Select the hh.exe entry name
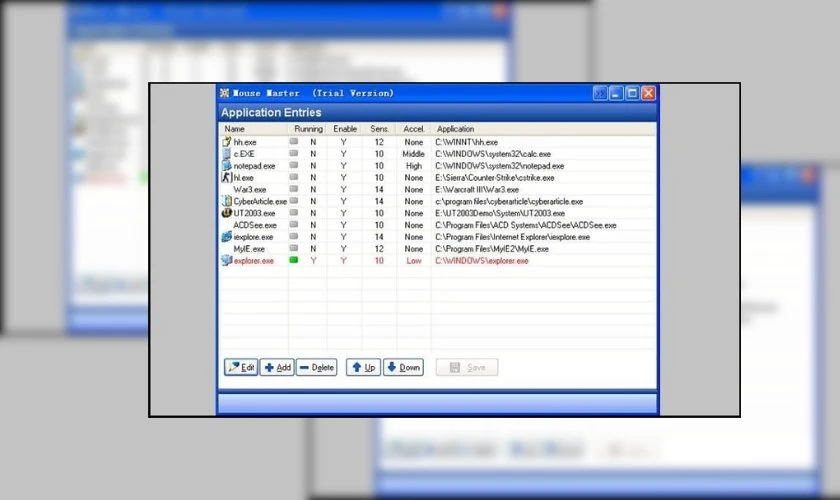Screen dimensions: 840x500 tap(245, 142)
